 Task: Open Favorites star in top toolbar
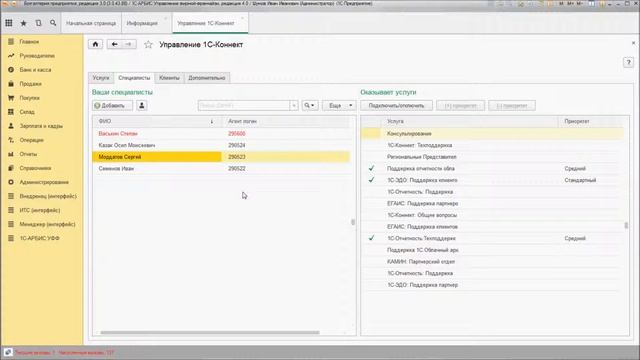(23, 23)
